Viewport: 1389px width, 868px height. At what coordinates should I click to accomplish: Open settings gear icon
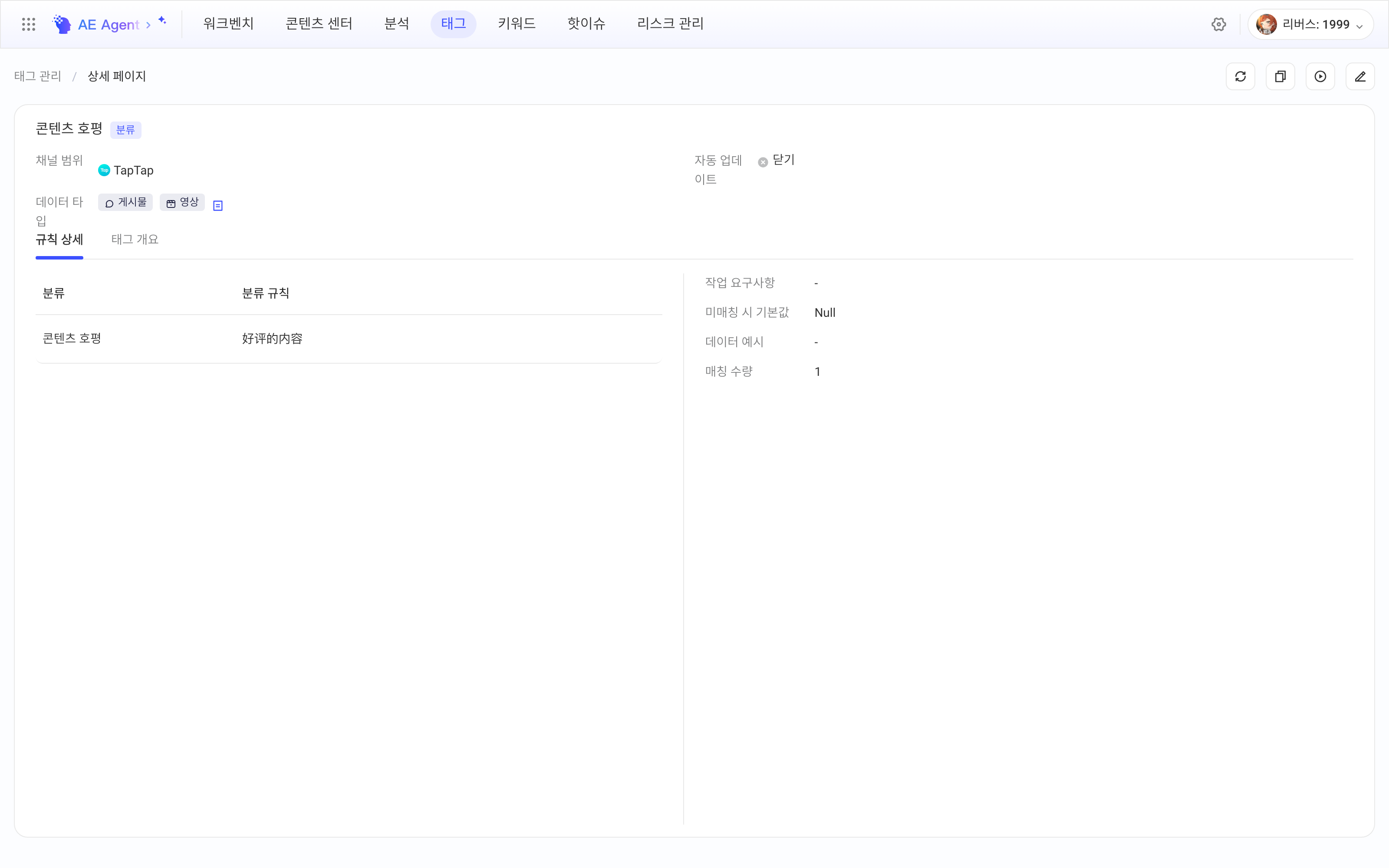(1218, 24)
